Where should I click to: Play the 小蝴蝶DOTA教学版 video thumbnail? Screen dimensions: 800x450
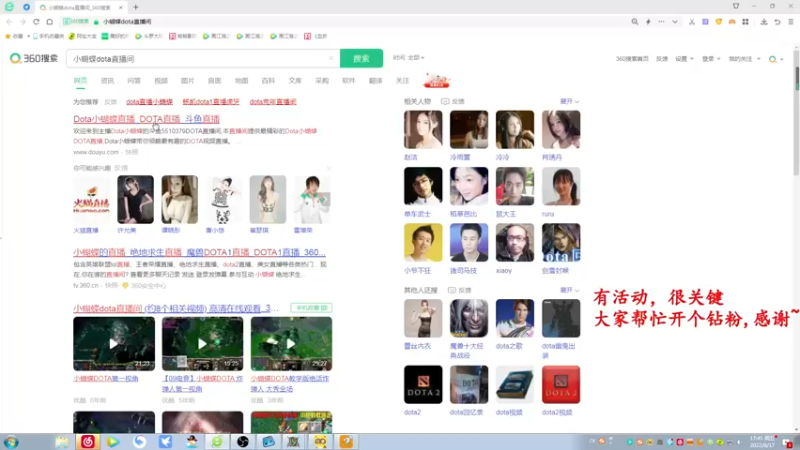click(x=291, y=343)
